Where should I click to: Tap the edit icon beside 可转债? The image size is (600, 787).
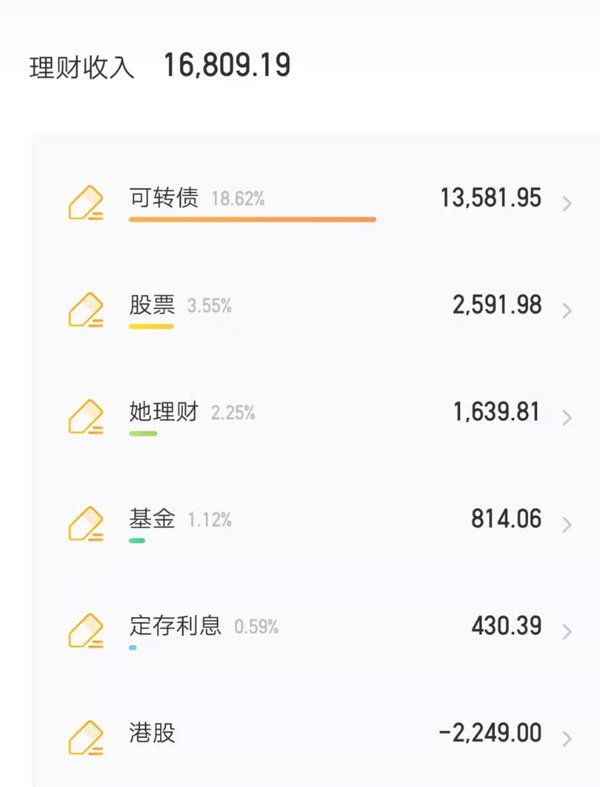[x=86, y=203]
